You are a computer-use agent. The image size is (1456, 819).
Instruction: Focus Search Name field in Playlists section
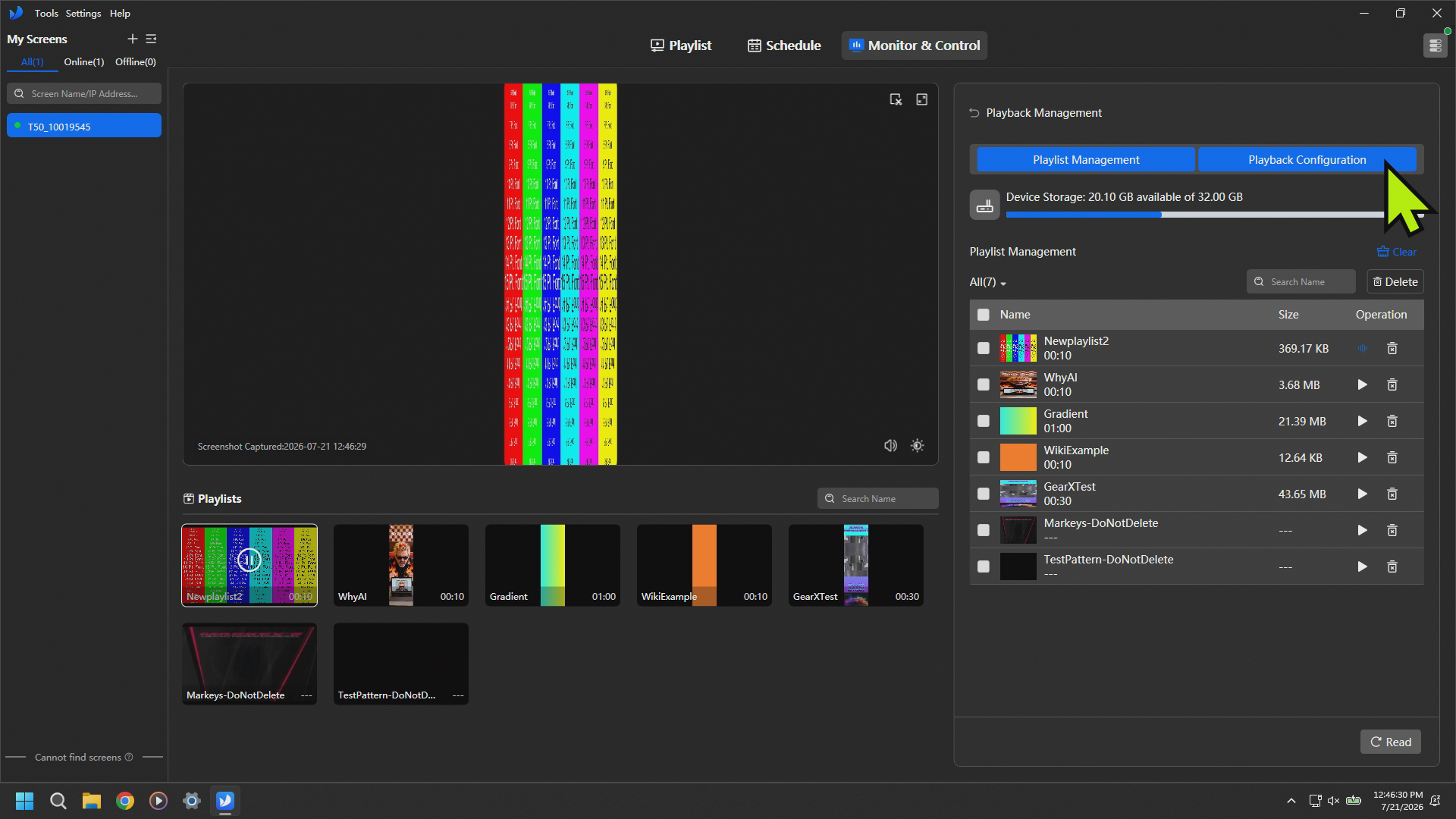(877, 498)
